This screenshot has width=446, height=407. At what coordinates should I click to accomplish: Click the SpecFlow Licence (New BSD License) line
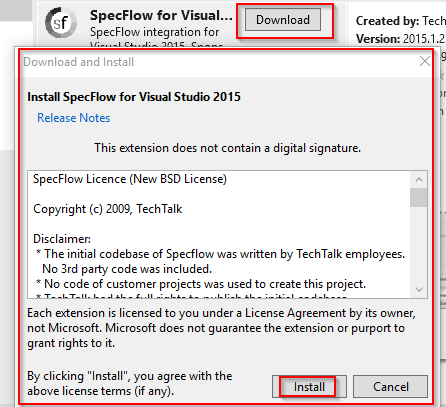click(130, 179)
